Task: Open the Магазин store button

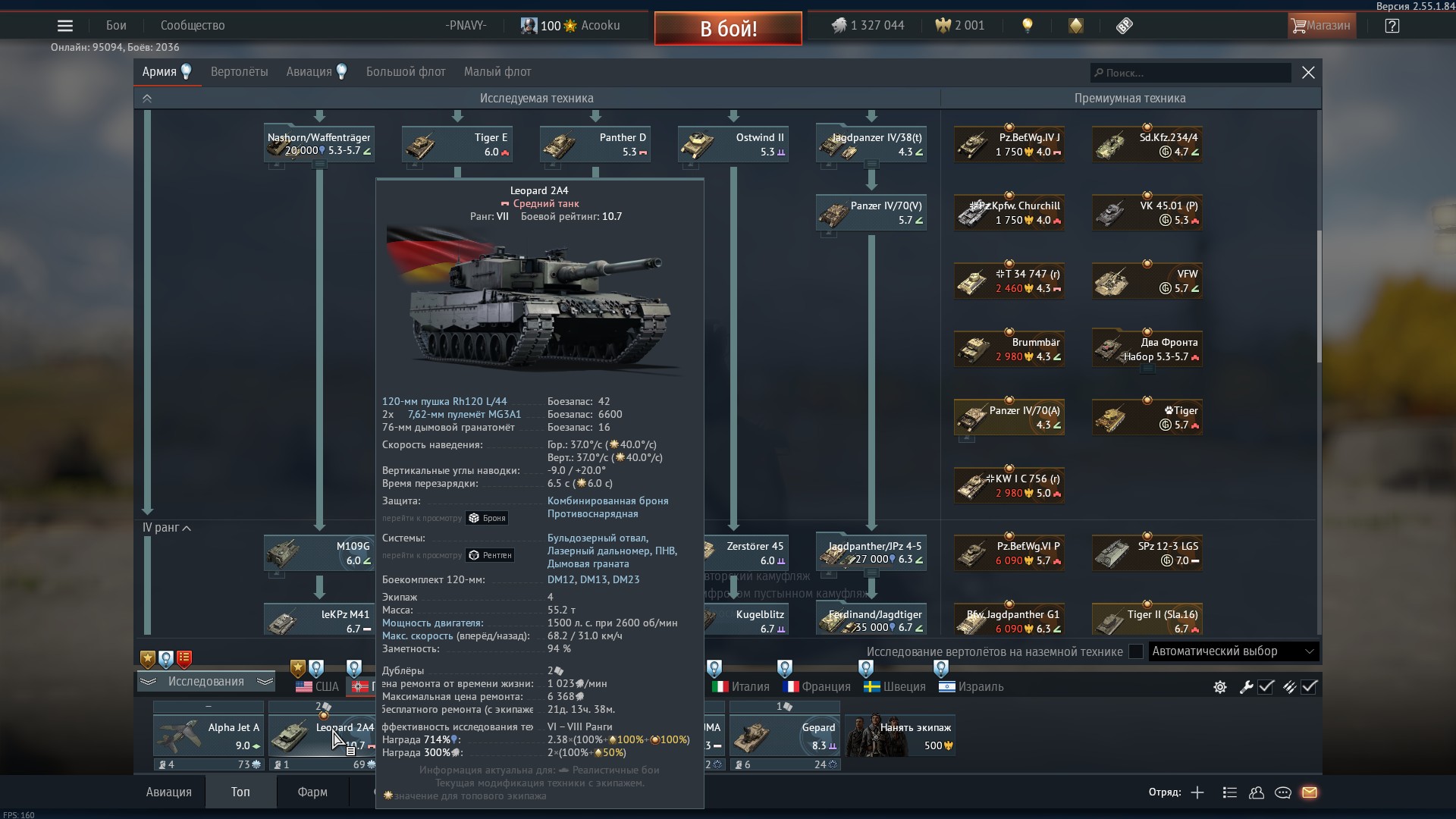Action: point(1322,26)
